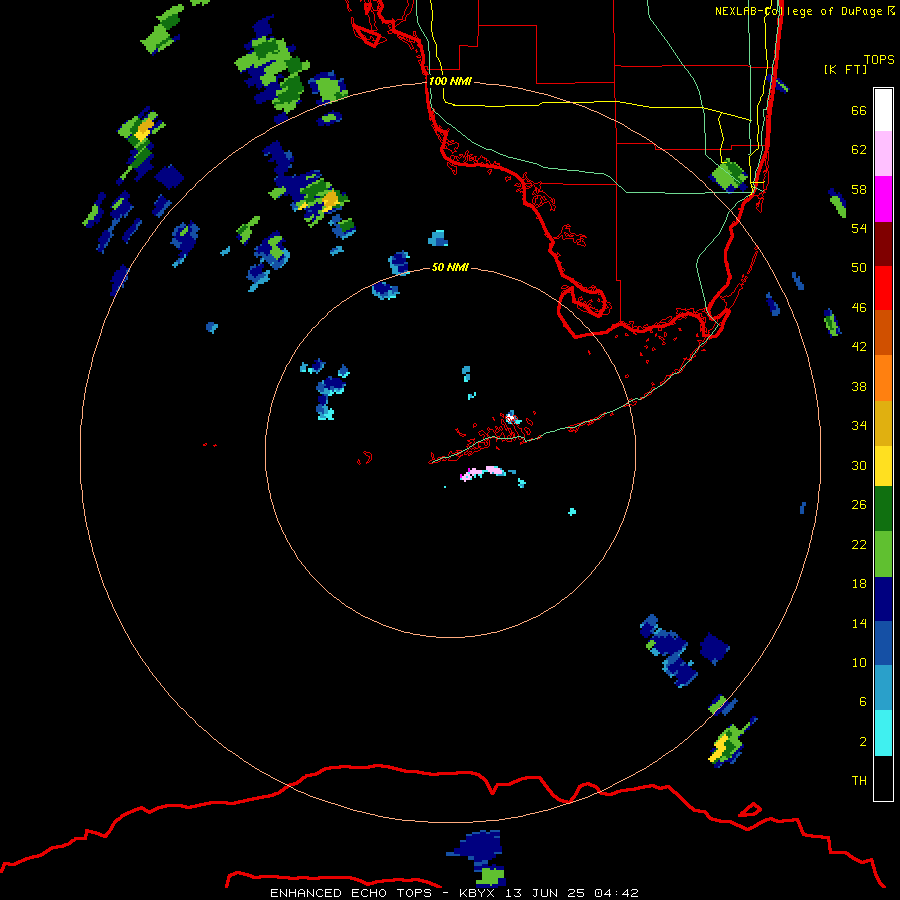
Task: Click the legend value 26
Action: (859, 505)
